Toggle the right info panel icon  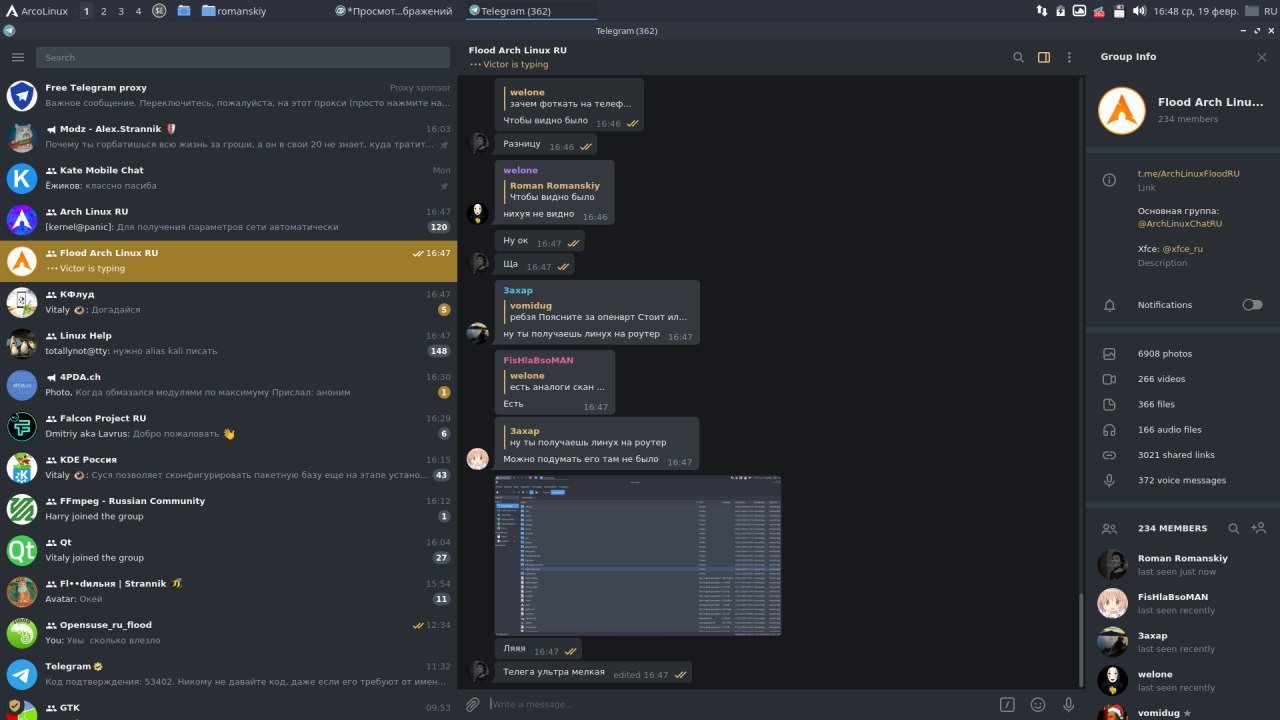[1044, 57]
